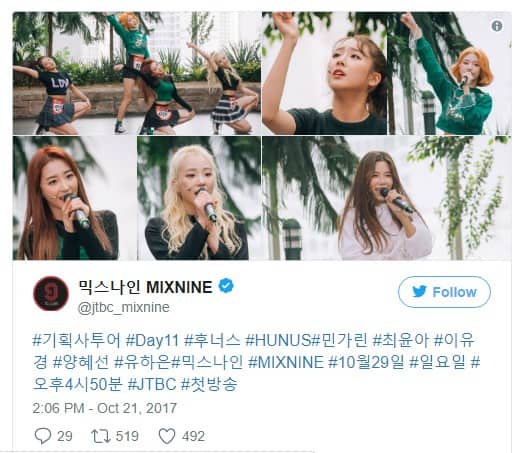527x453 pixels.
Task: Open the 믹스나인 MIXNINE display name
Action: click(145, 287)
